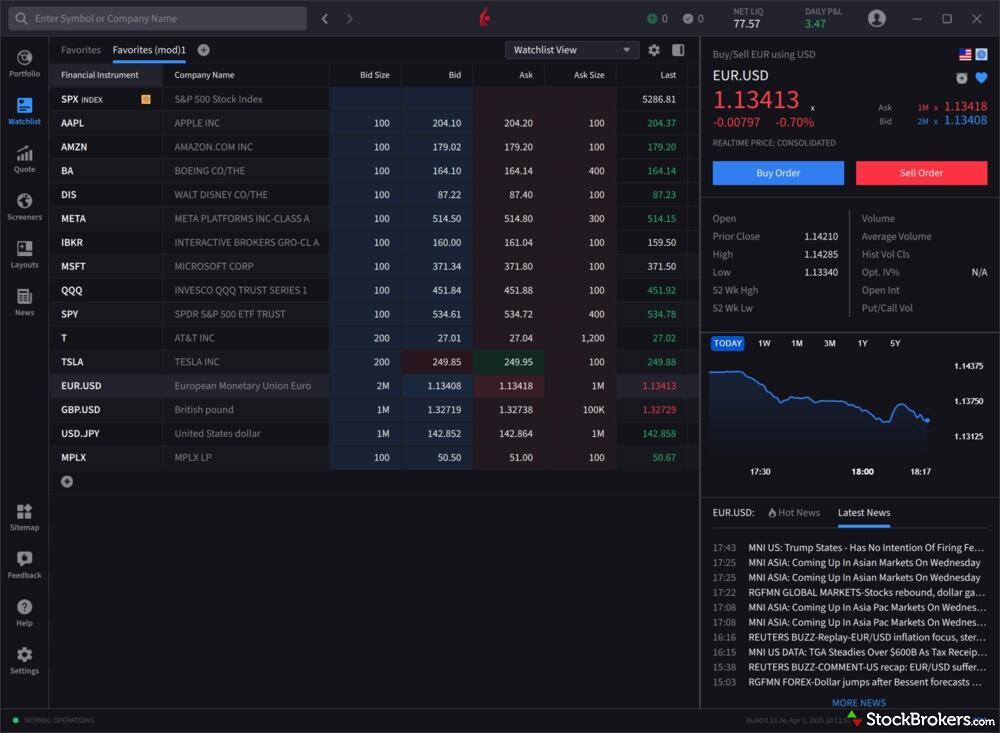Toggle the side panel layout icon

coord(678,50)
